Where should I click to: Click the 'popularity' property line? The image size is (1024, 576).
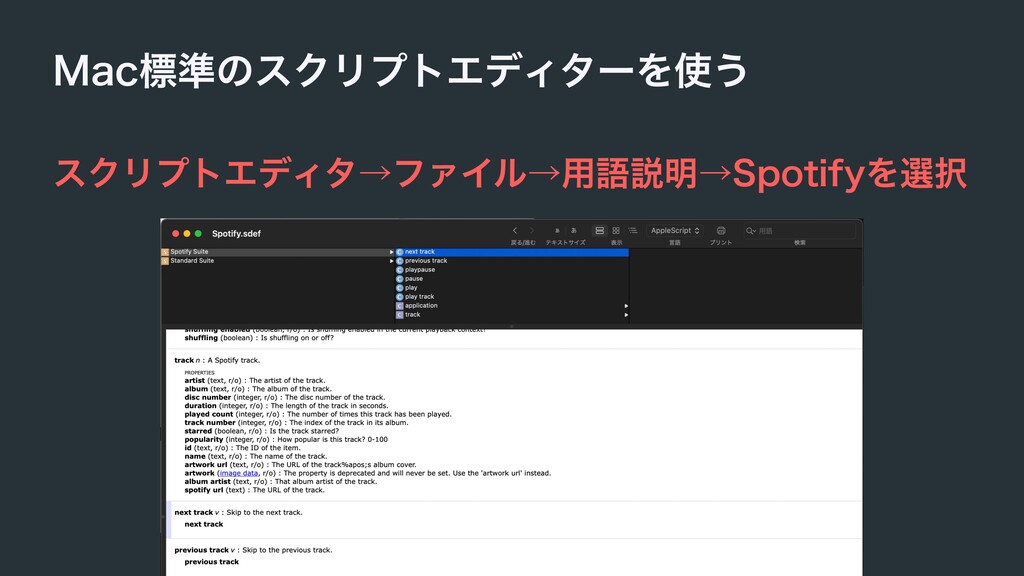286,440
